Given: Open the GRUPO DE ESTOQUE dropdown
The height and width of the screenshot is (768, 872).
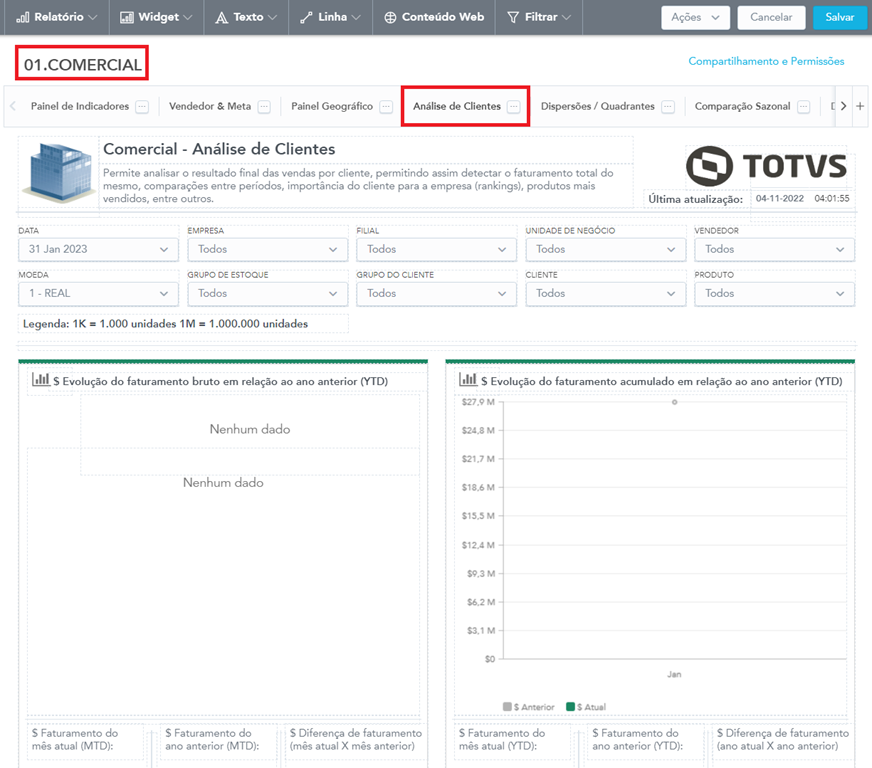Looking at the screenshot, I should 267,294.
